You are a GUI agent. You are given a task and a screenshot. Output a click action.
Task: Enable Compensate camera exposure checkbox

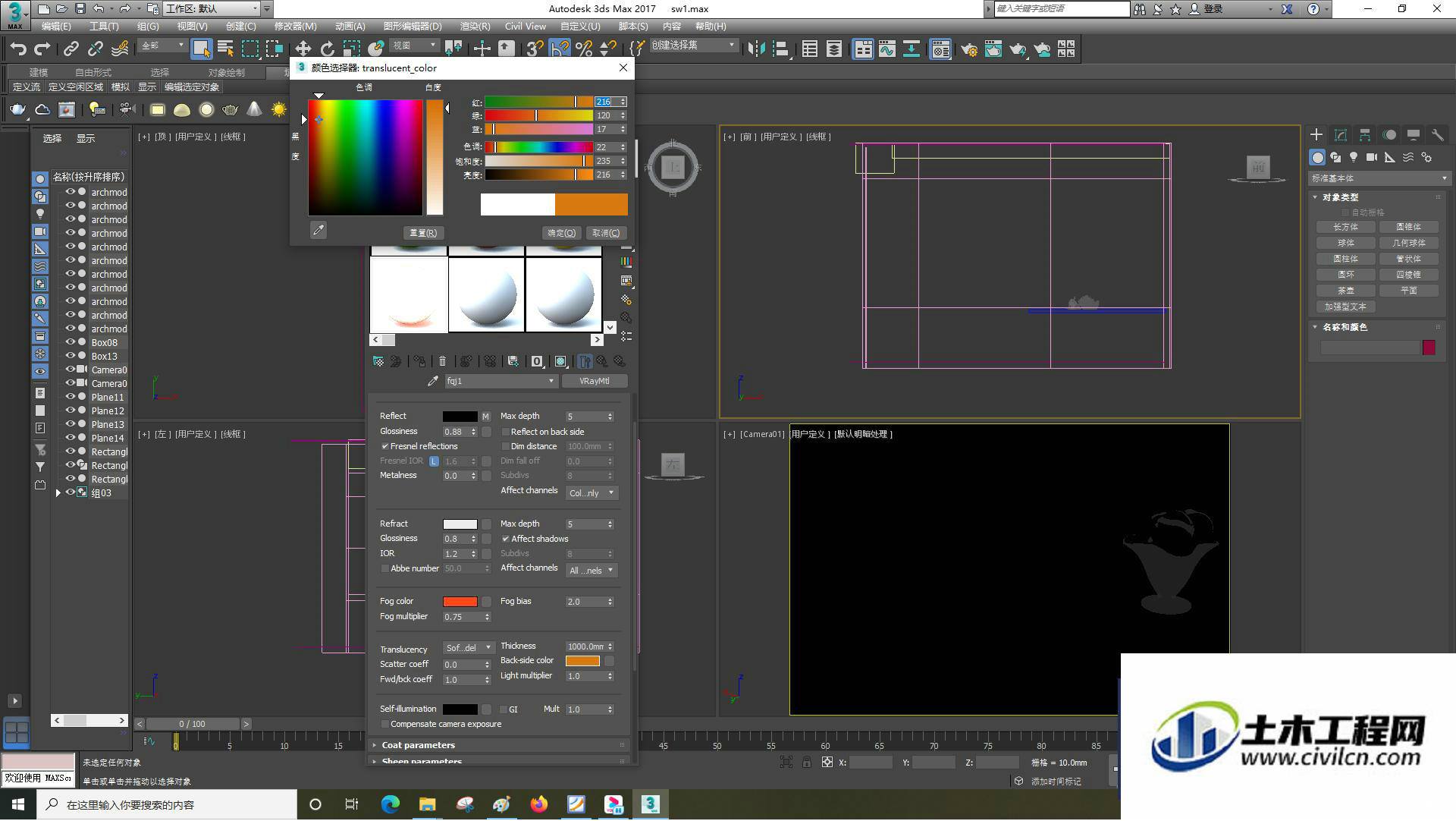click(x=384, y=724)
